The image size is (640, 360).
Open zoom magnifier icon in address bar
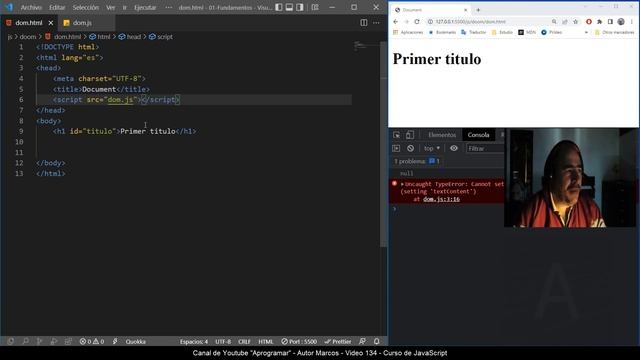pyautogui.click(x=554, y=22)
